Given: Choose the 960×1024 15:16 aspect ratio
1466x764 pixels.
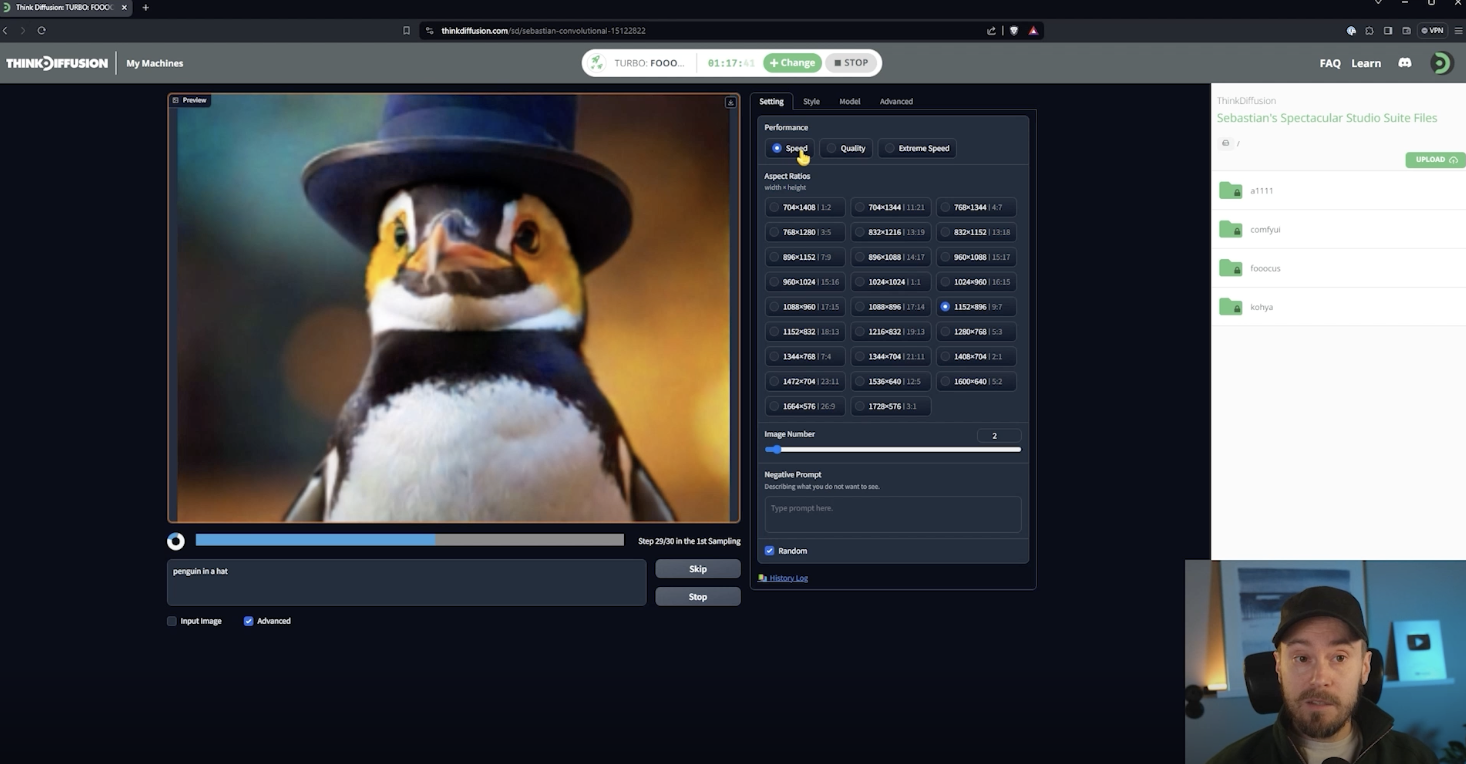Looking at the screenshot, I should point(805,282).
